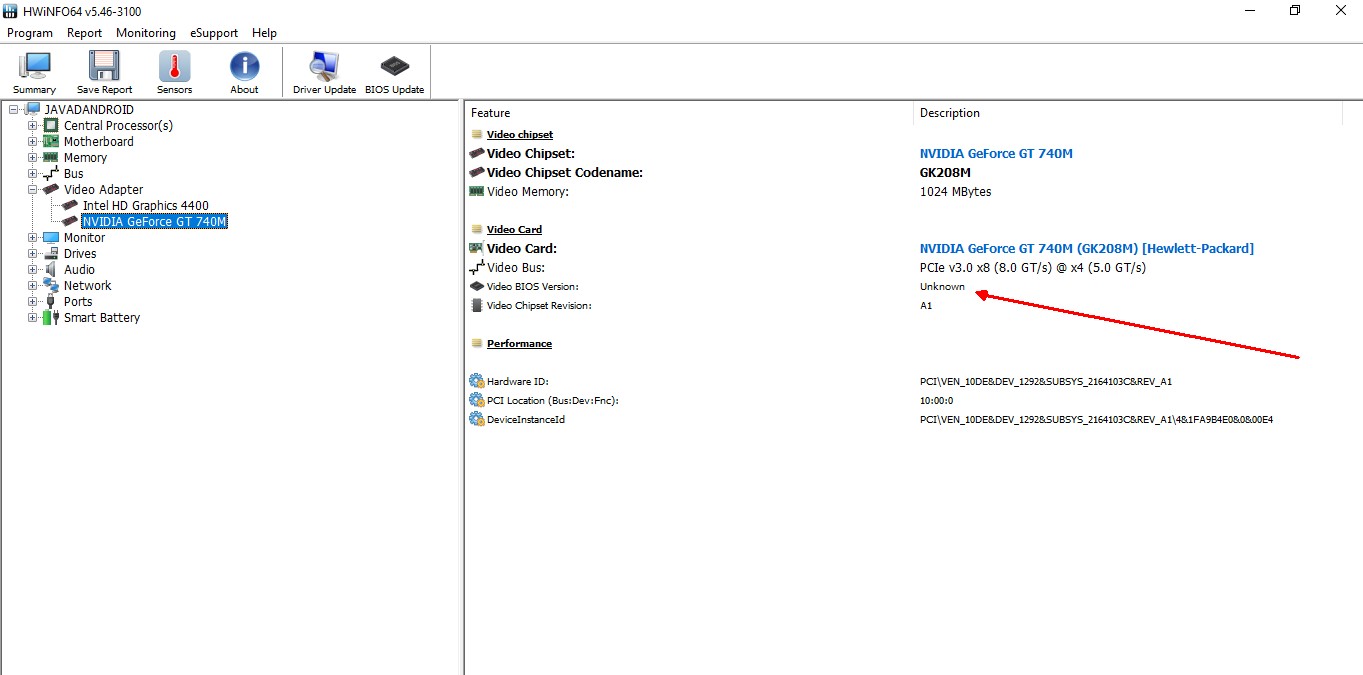This screenshot has height=675, width=1363.
Task: Open the Summary toolbar icon
Action: click(34, 68)
